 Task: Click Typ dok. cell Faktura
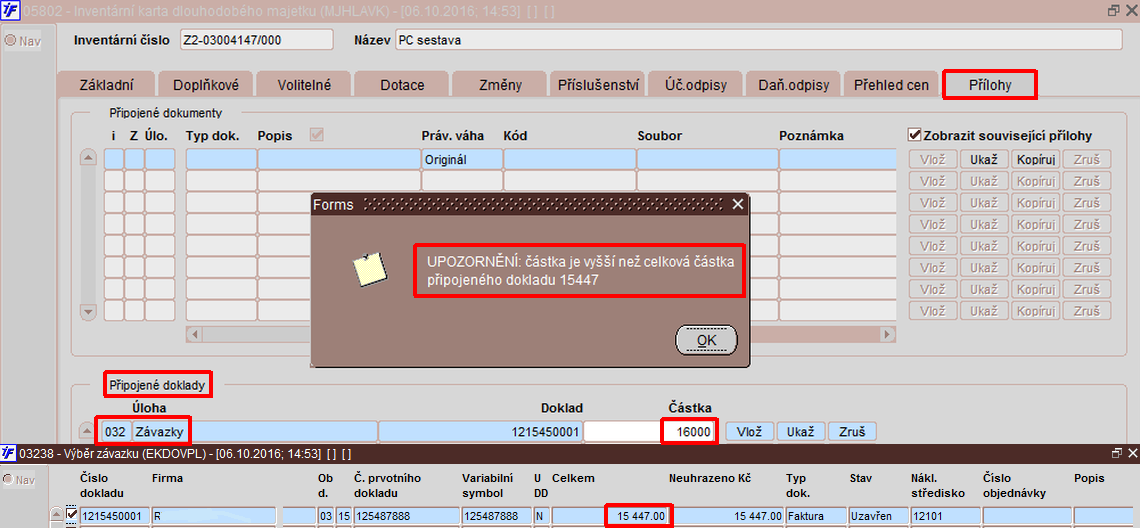tap(816, 516)
